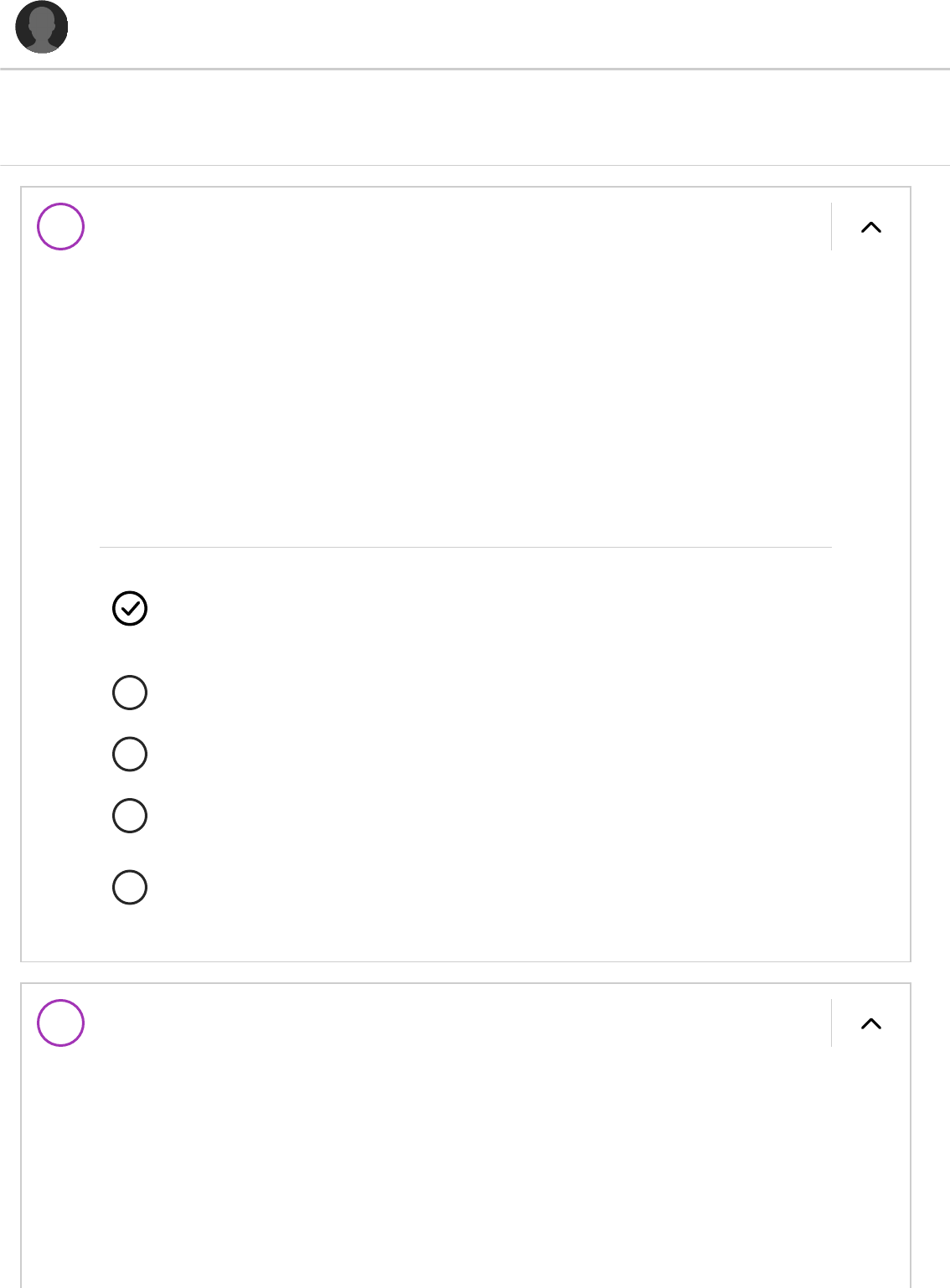Select the second answer option radio
The width and height of the screenshot is (950, 1288).
tap(130, 693)
